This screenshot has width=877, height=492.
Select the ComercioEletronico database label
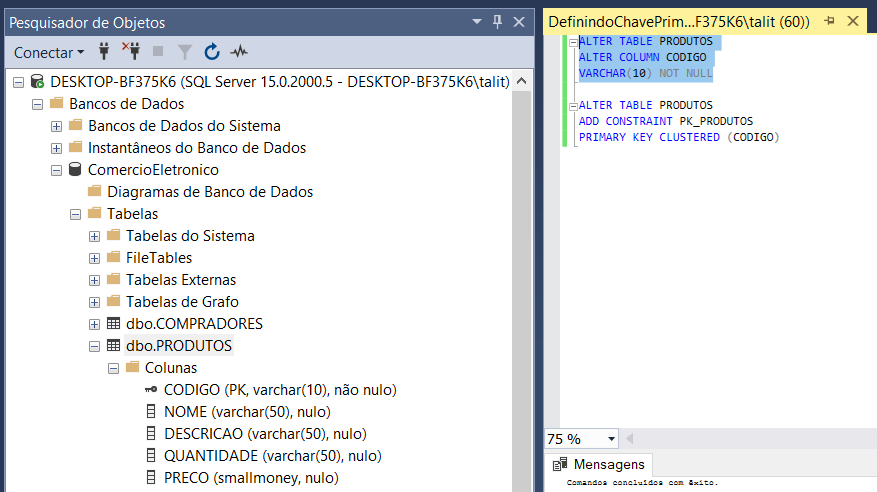point(153,169)
